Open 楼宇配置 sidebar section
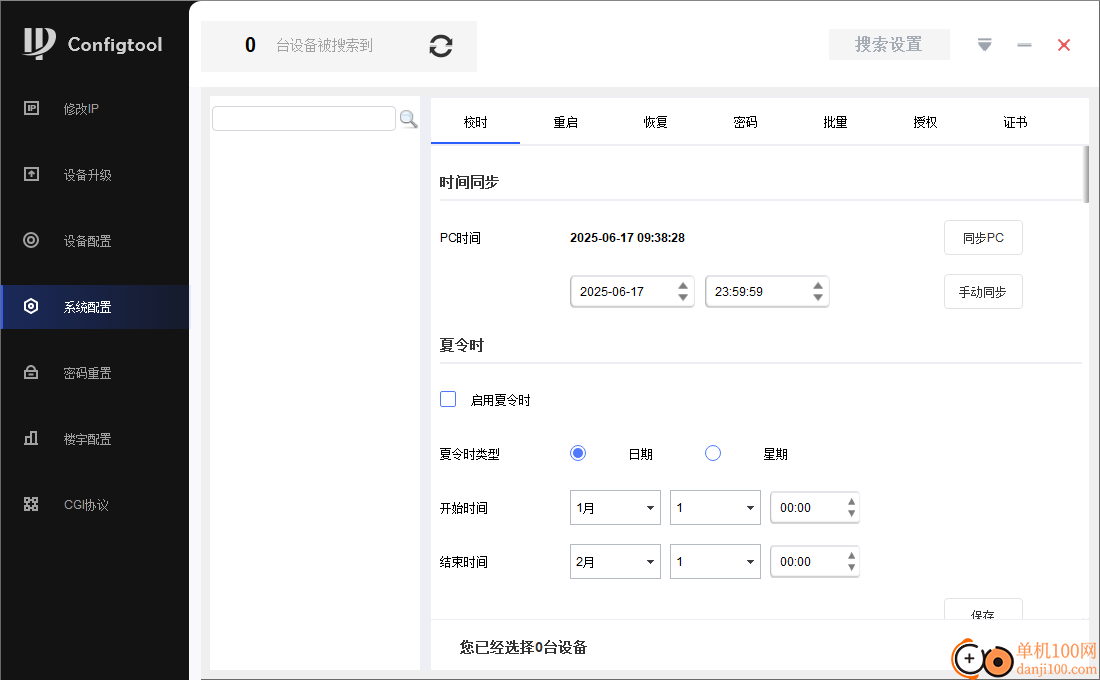The width and height of the screenshot is (1100, 680). pyautogui.click(x=95, y=439)
